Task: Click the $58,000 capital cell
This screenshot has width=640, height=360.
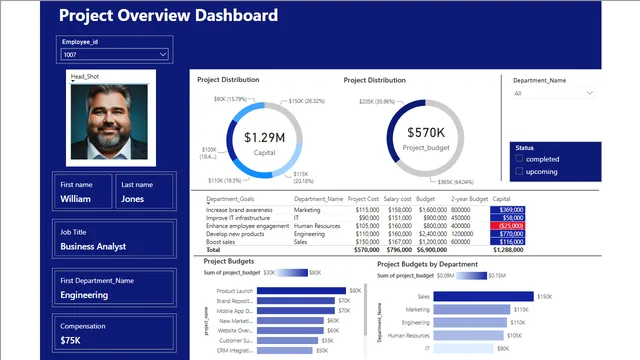Action: point(507,218)
